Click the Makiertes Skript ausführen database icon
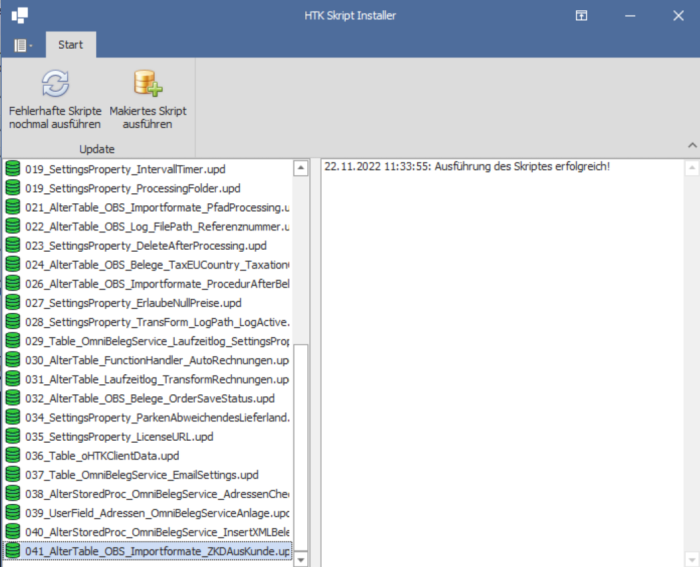700x567 pixels. (148, 83)
